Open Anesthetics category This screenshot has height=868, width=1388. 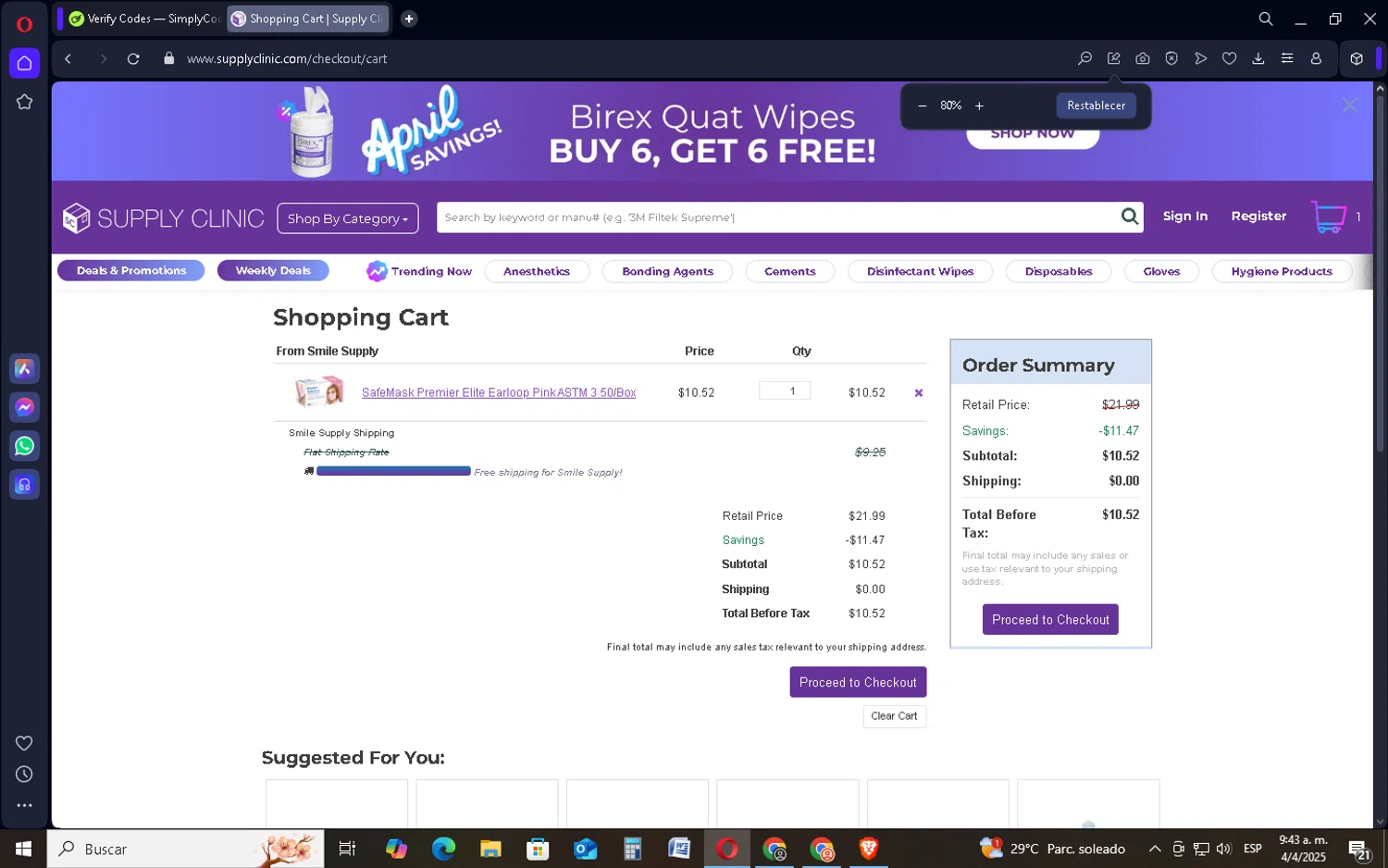point(537,271)
